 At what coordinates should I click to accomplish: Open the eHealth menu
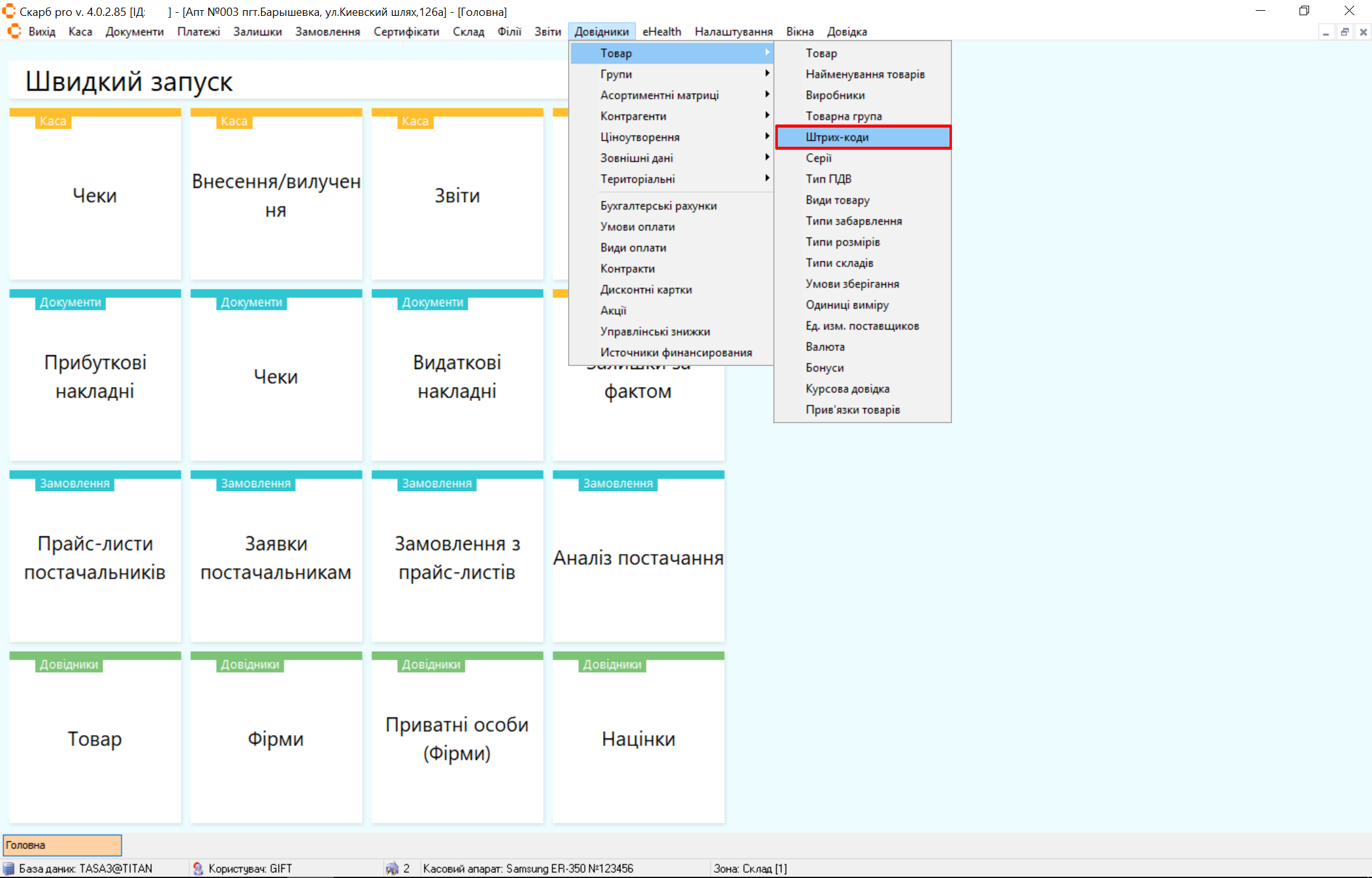click(662, 31)
